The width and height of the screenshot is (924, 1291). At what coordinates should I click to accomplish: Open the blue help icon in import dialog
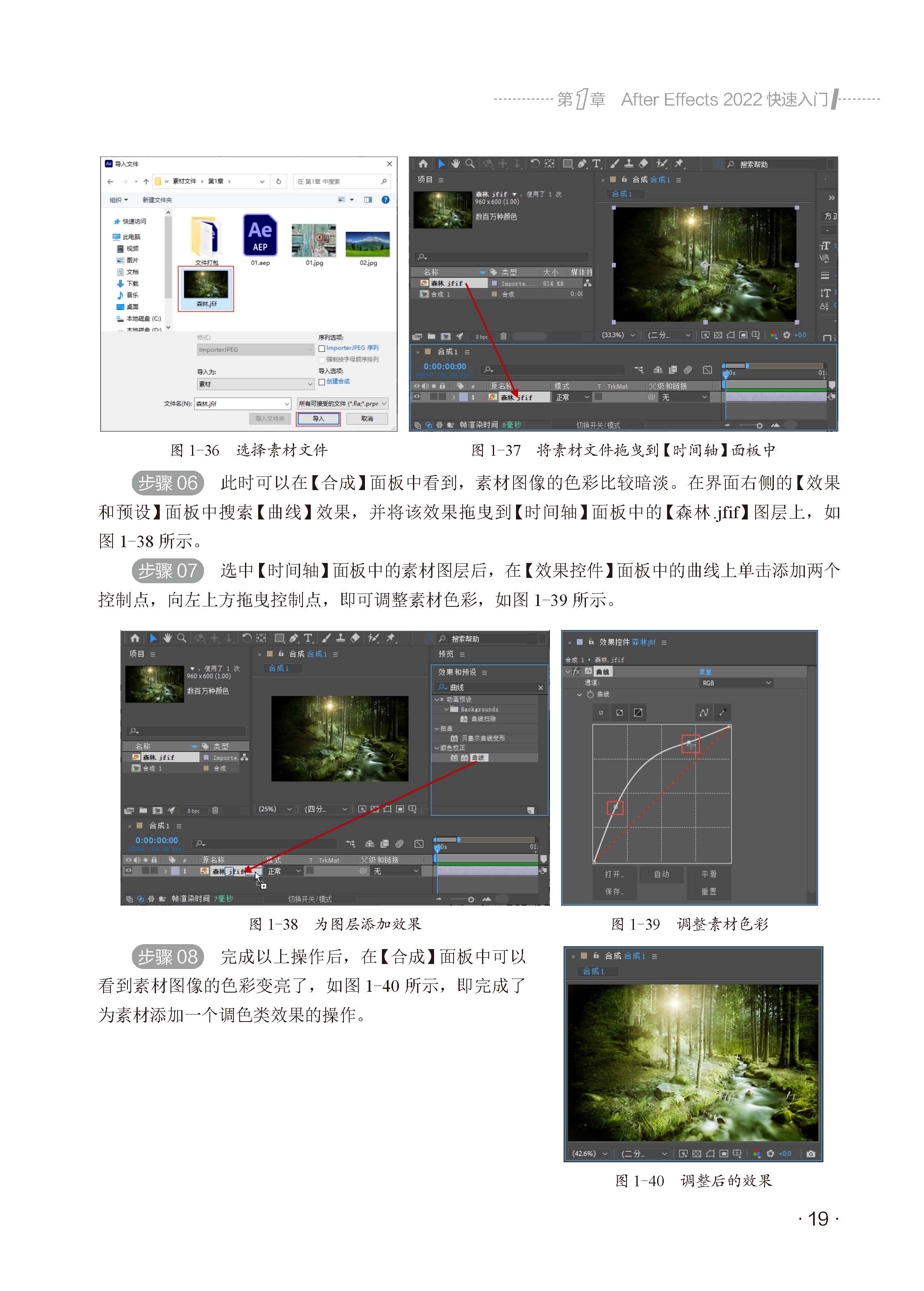[385, 200]
